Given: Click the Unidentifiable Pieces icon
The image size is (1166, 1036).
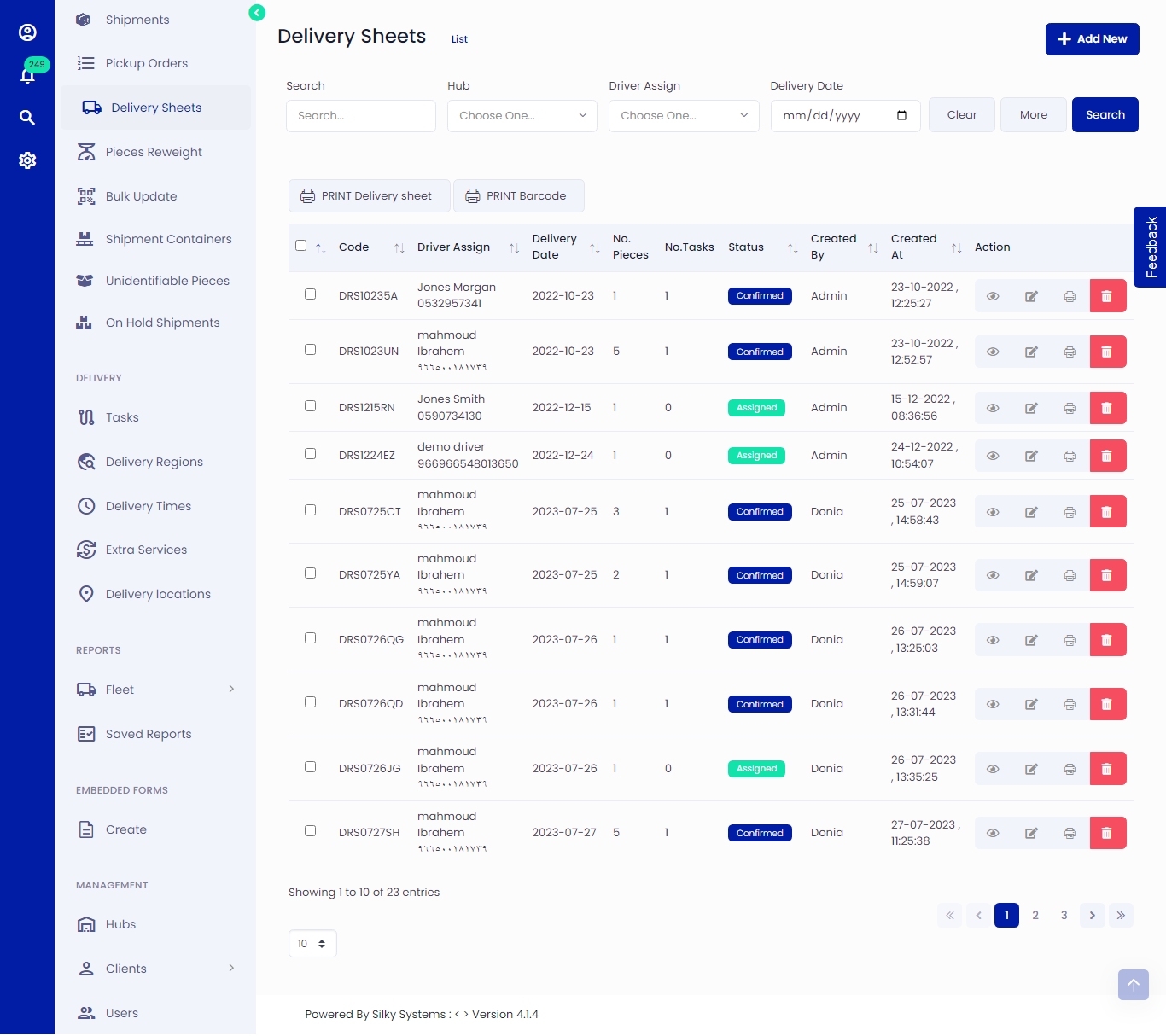Looking at the screenshot, I should click(86, 280).
